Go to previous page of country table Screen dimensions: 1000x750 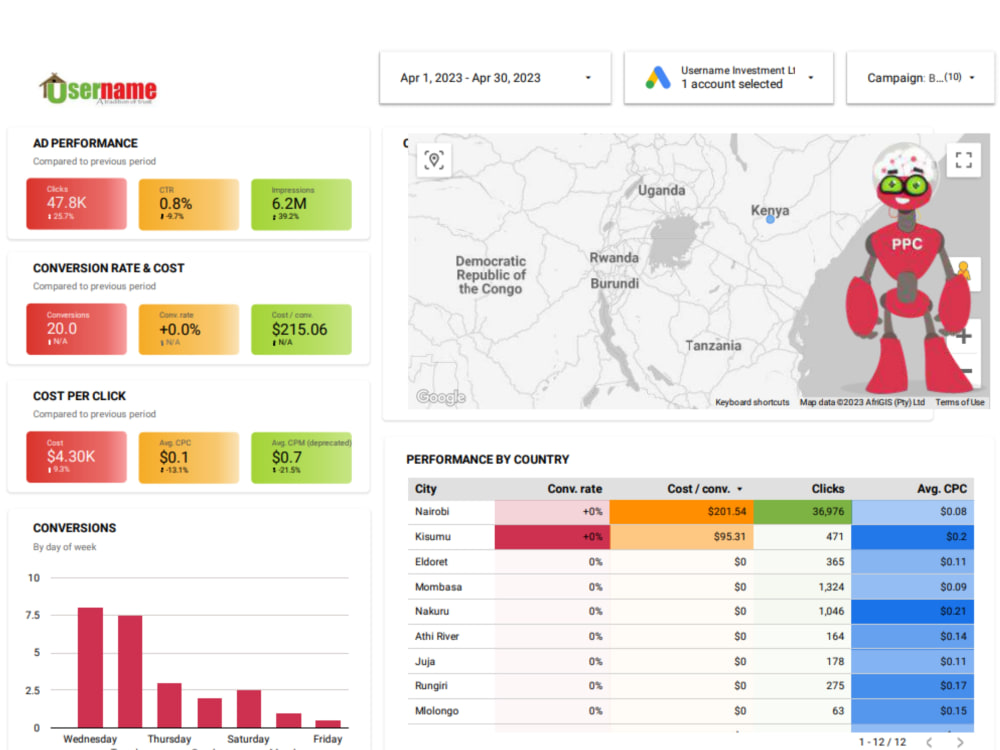click(929, 742)
